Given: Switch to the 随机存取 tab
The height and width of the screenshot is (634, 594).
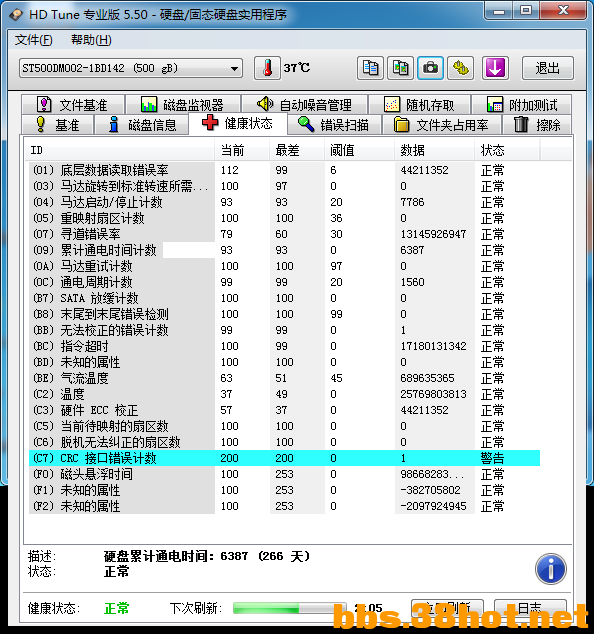Looking at the screenshot, I should tap(419, 105).
